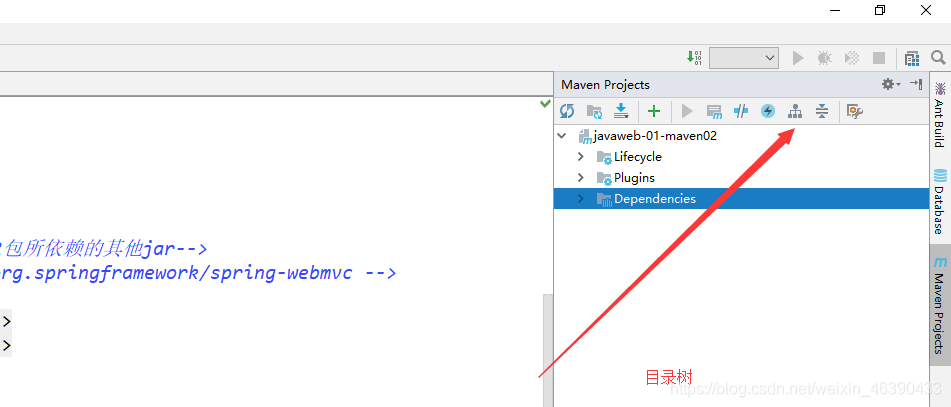The width and height of the screenshot is (951, 407).
Task: Click the editor vertical scrollbar
Action: (548, 350)
